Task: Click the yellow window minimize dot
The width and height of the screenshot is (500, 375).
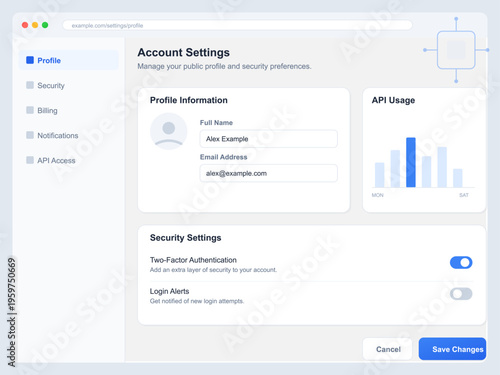Action: click(35, 25)
